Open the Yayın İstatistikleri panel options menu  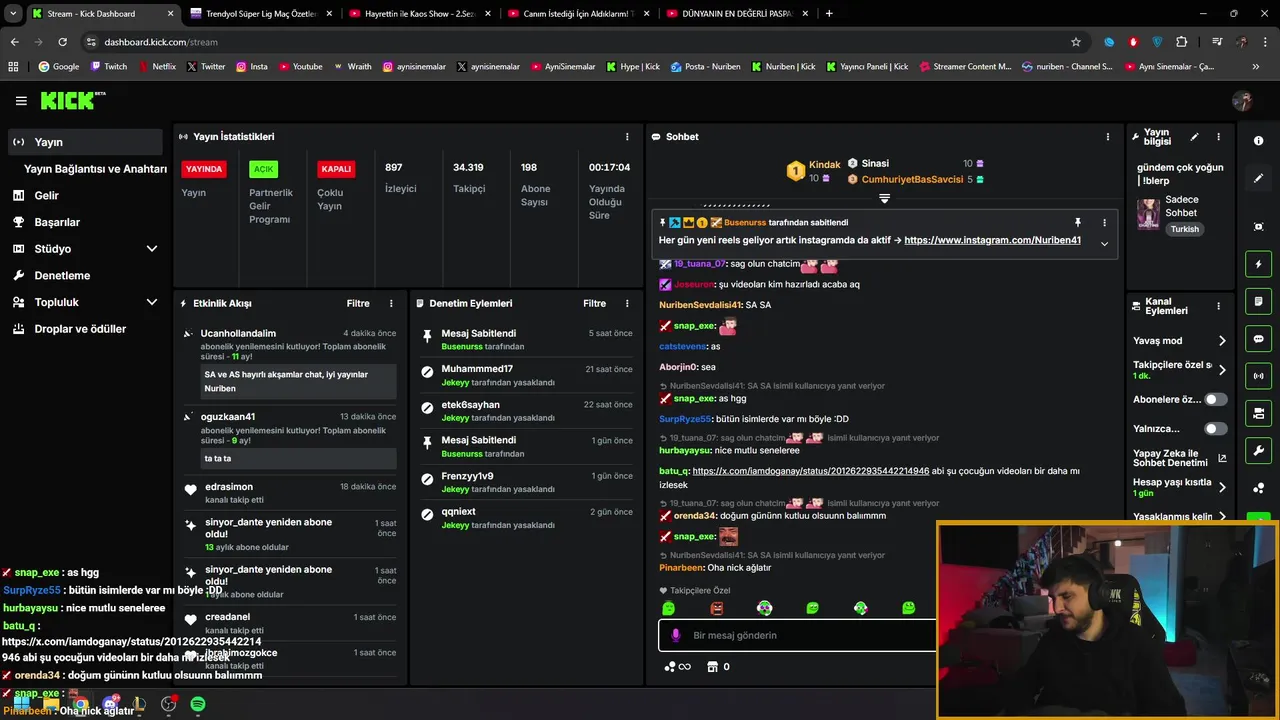click(627, 136)
